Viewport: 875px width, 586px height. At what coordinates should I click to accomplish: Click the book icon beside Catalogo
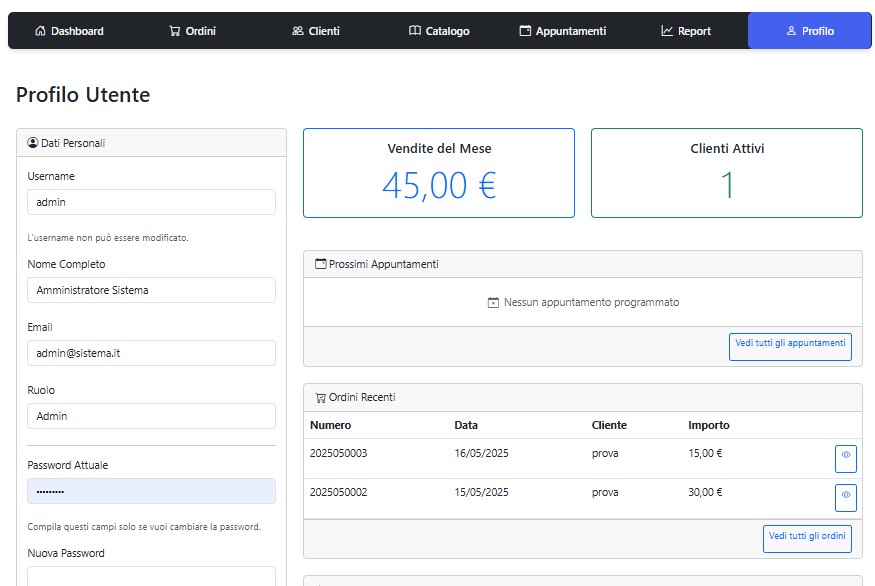[x=415, y=31]
